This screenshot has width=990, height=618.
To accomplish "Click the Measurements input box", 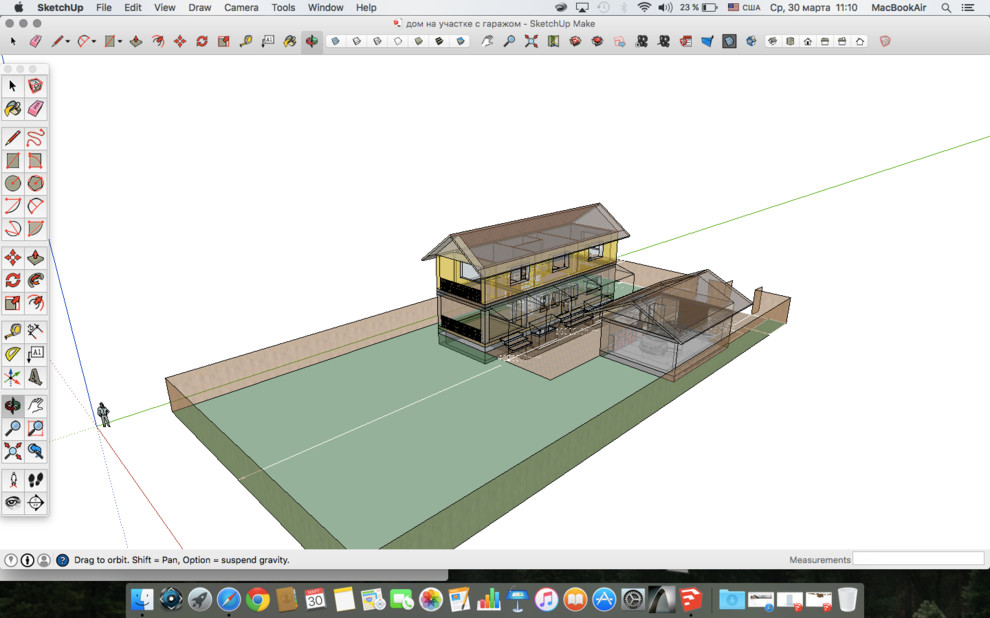I will pos(918,559).
